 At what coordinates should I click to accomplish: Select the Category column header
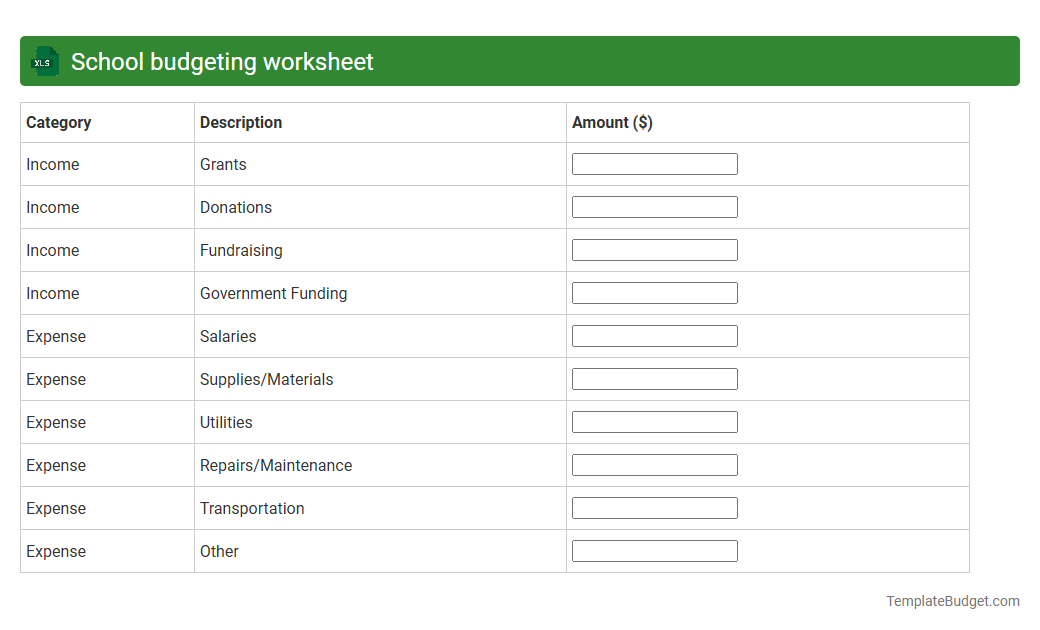pyautogui.click(x=59, y=122)
